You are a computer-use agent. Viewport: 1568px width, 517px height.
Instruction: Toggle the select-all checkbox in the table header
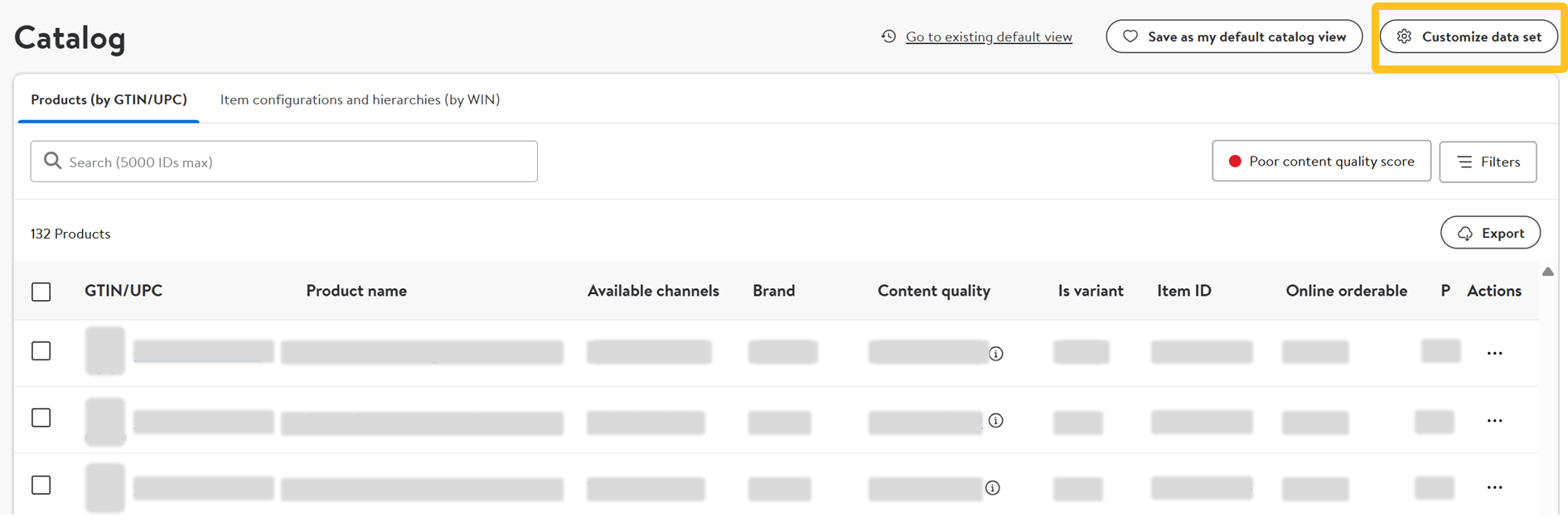tap(41, 292)
